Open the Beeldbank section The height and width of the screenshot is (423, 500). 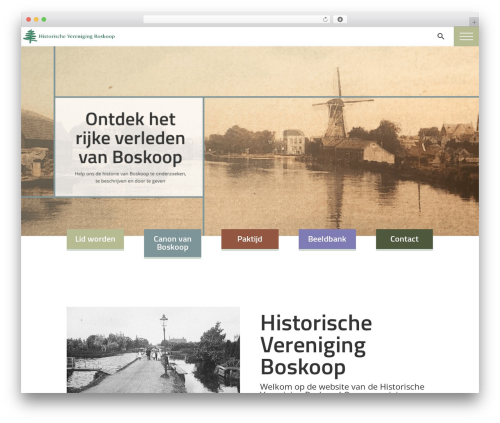(327, 239)
